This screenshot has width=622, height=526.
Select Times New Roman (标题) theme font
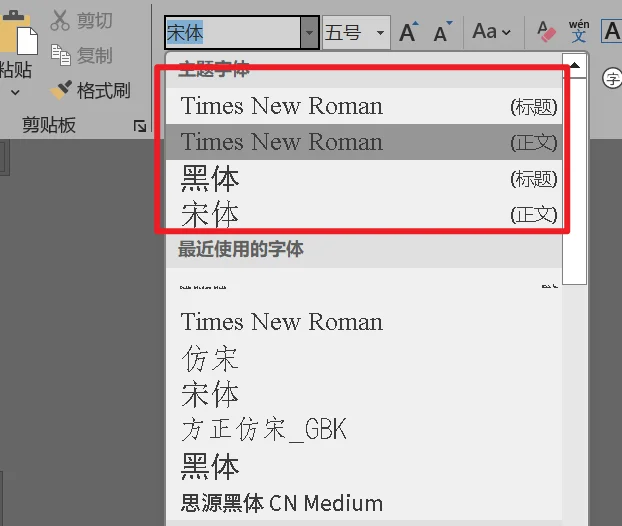[364, 106]
